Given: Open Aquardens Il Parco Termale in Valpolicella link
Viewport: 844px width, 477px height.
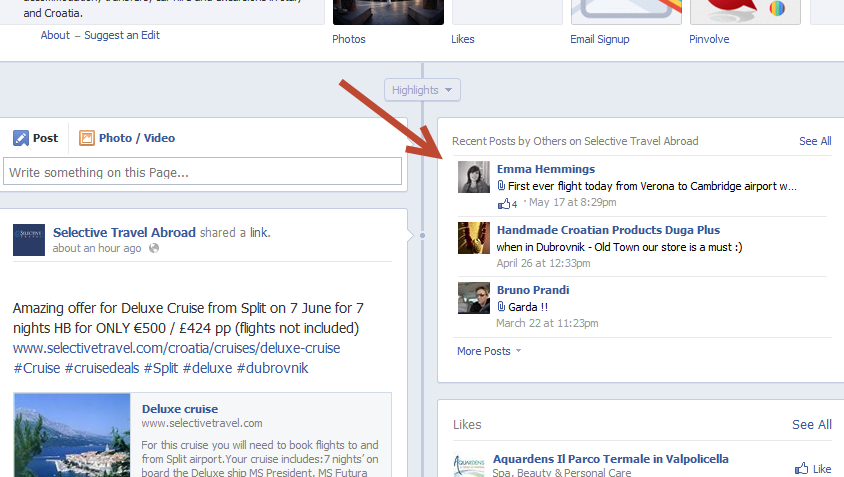Looking at the screenshot, I should pyautogui.click(x=610, y=459).
